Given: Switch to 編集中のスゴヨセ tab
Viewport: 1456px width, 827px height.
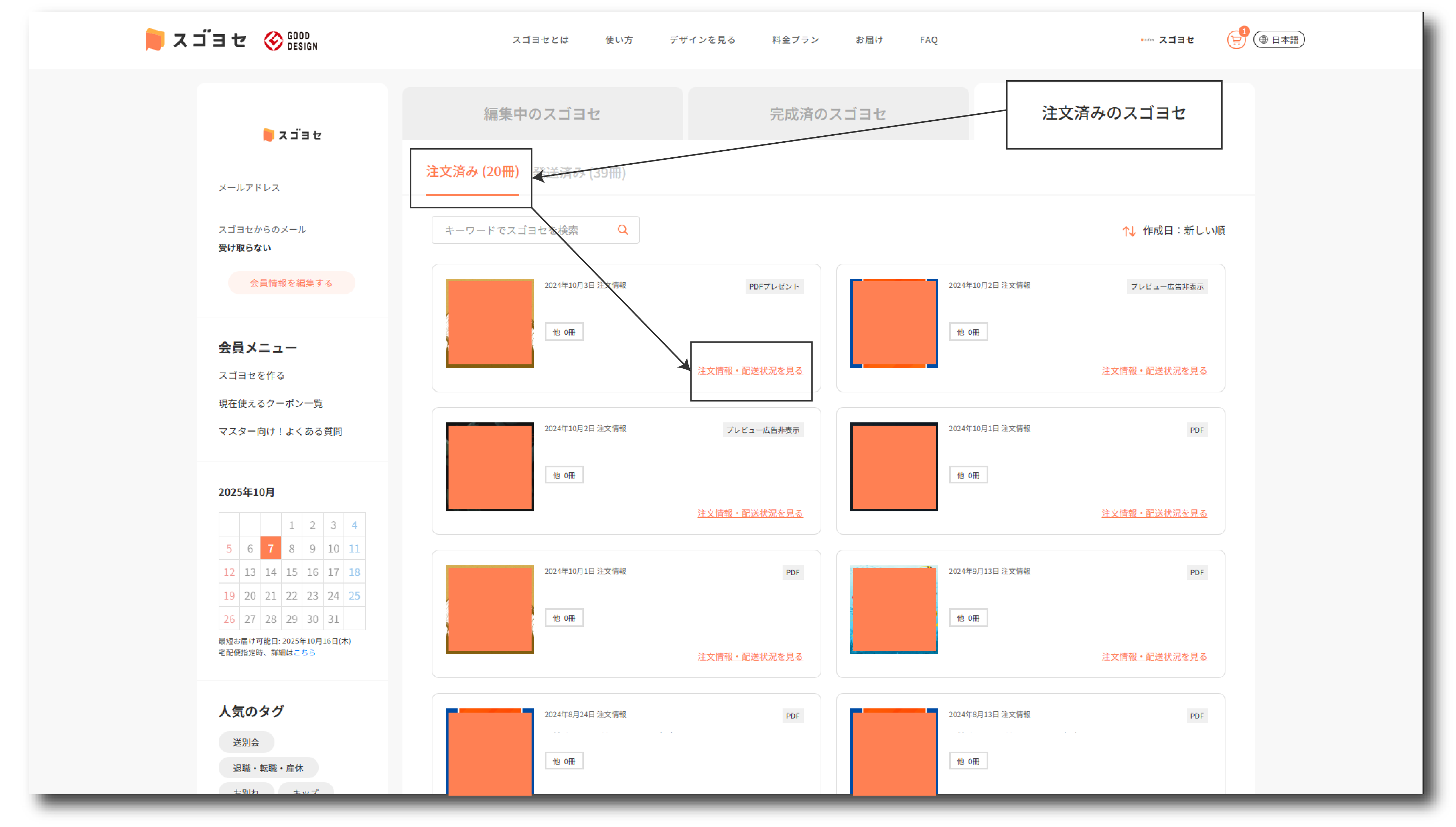Looking at the screenshot, I should tap(542, 114).
